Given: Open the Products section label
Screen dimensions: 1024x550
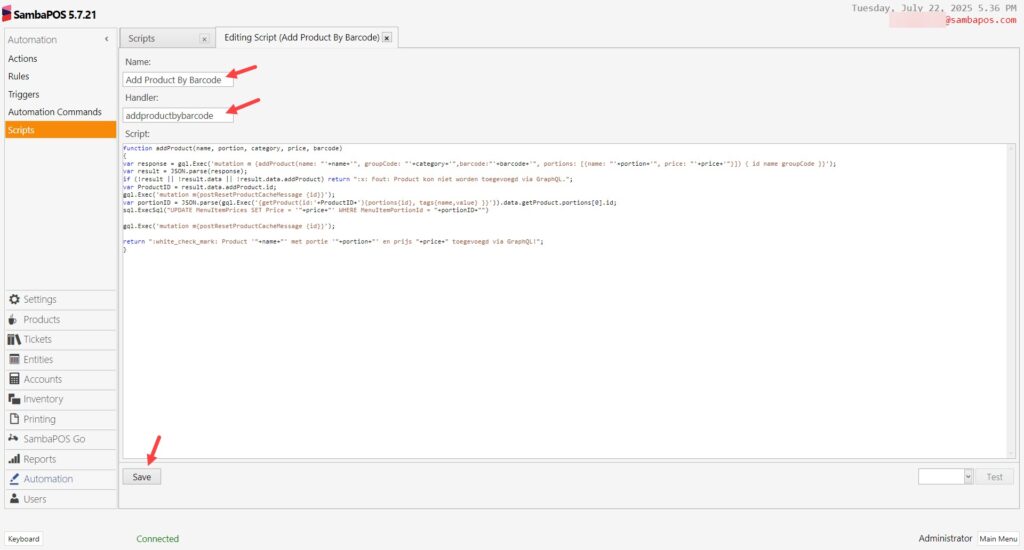Looking at the screenshot, I should [42, 319].
